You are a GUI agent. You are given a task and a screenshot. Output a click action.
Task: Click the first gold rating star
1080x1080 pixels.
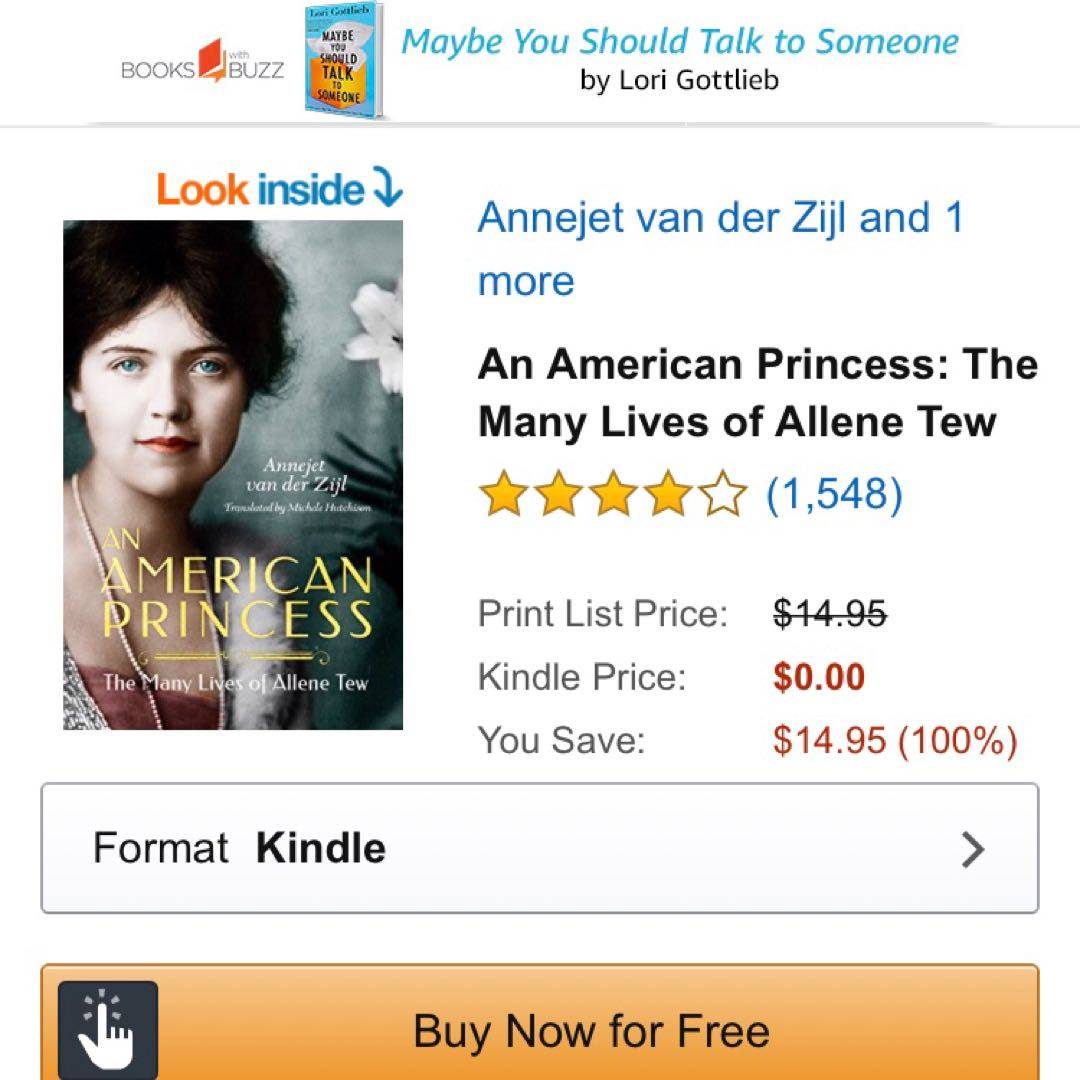tap(503, 493)
